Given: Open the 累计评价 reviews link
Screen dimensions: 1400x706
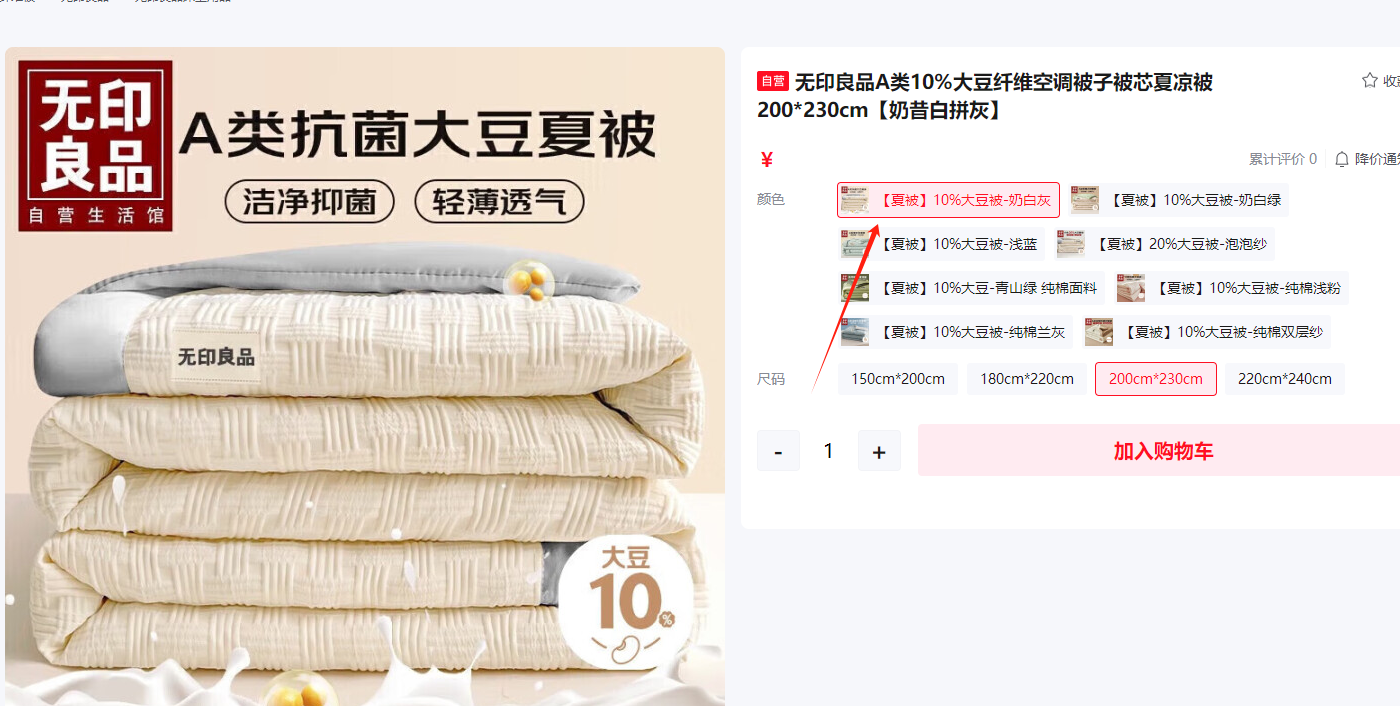Looking at the screenshot, I should click(x=1283, y=159).
